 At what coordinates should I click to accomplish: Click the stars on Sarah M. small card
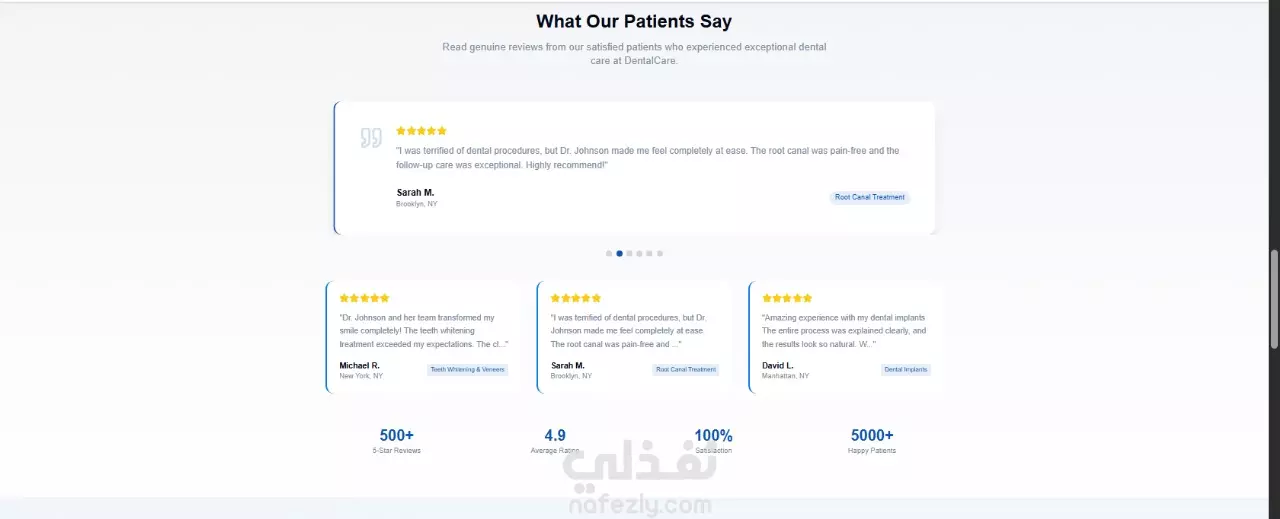pos(576,298)
